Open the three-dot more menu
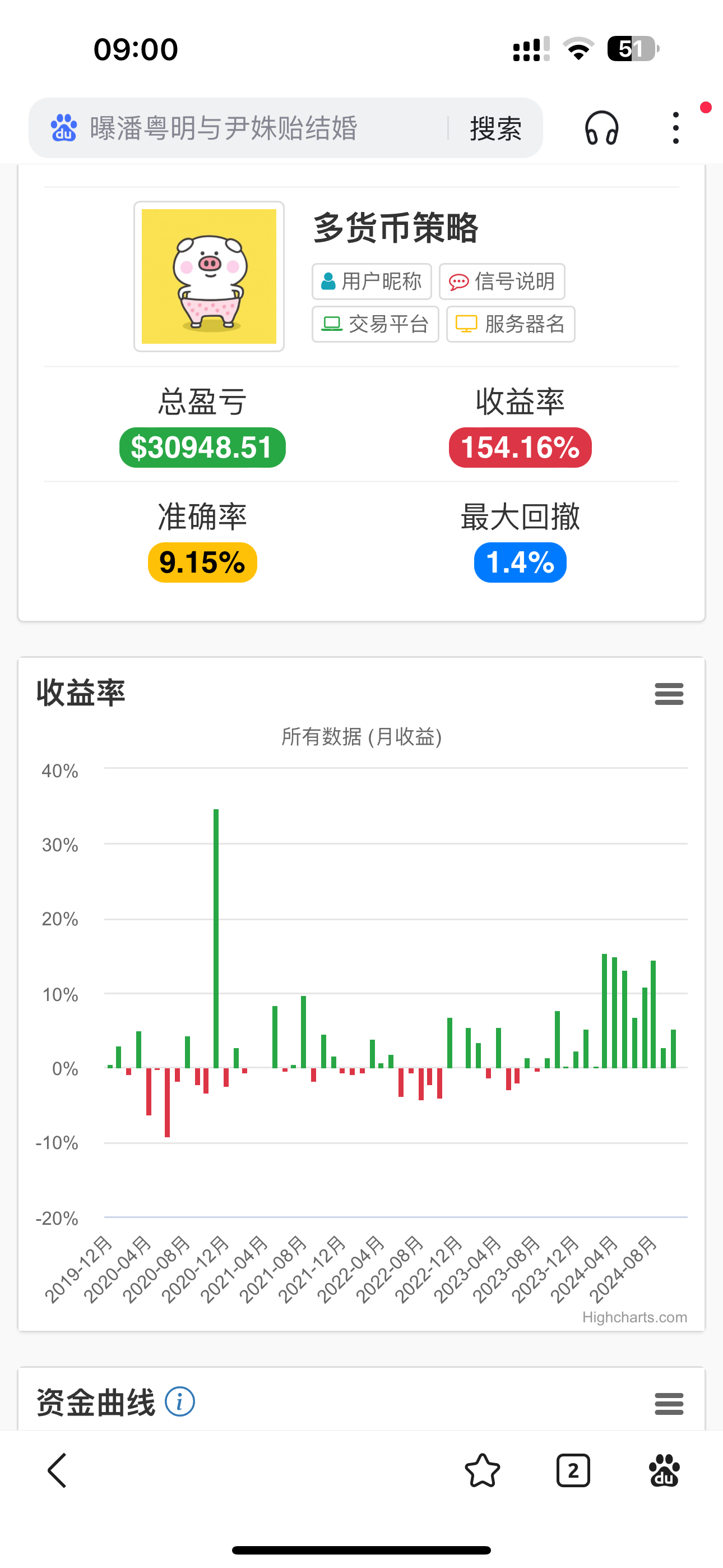 675,128
